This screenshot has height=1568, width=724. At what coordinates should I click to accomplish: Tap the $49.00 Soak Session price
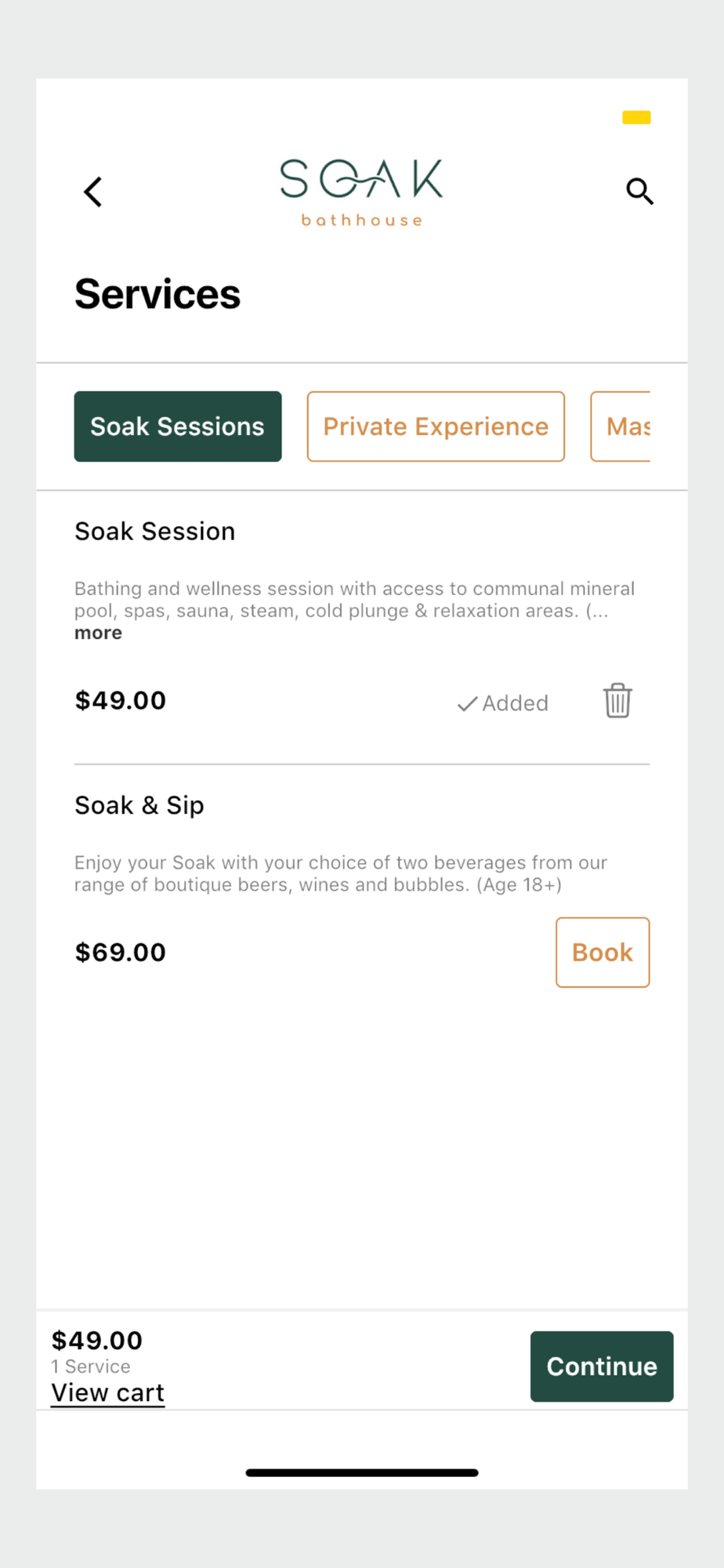point(121,700)
